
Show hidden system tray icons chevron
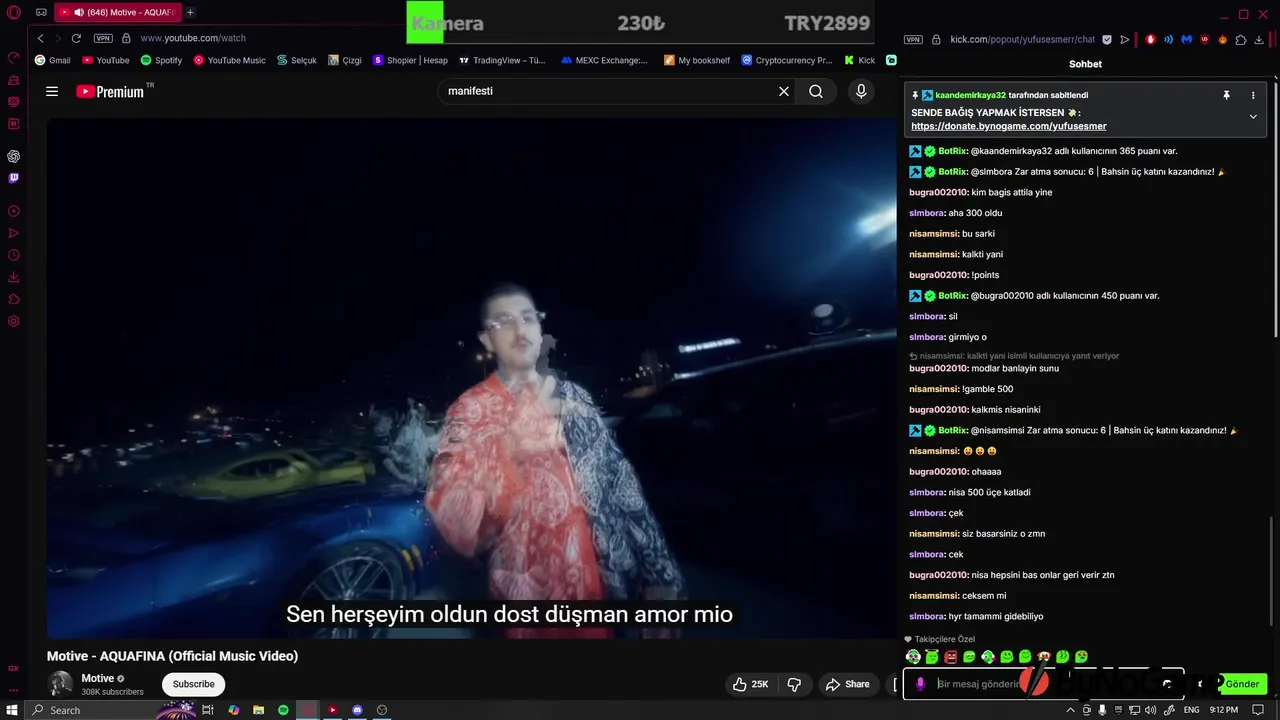[1071, 710]
